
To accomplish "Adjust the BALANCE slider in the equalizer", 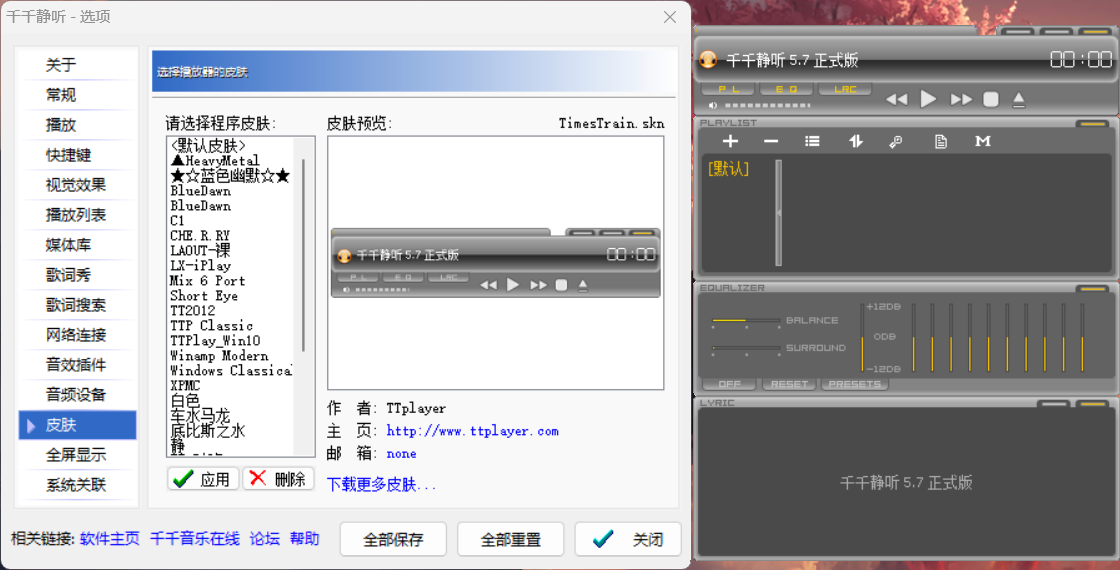I will click(746, 321).
